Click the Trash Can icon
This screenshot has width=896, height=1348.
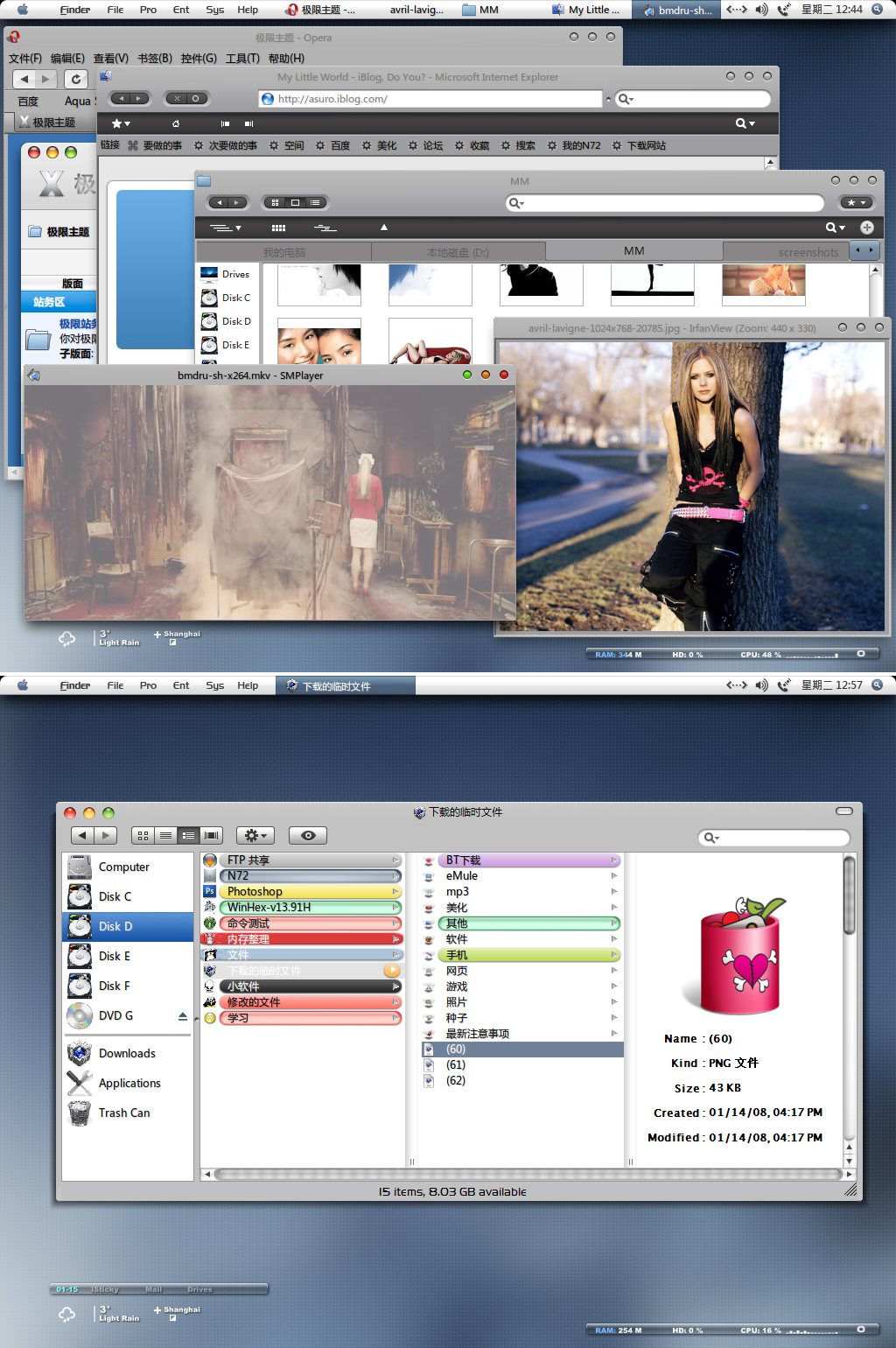[80, 1113]
